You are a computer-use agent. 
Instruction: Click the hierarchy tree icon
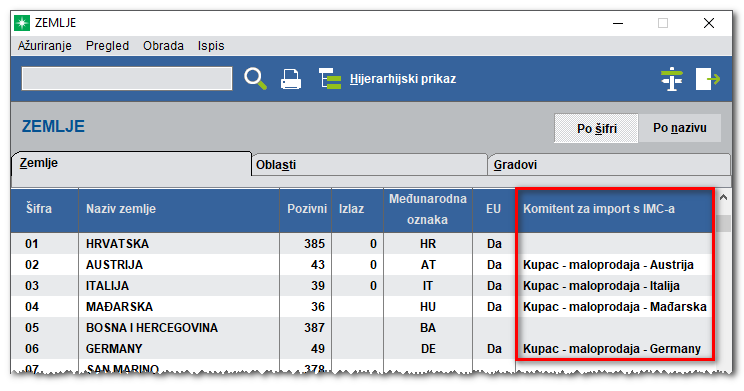(330, 79)
